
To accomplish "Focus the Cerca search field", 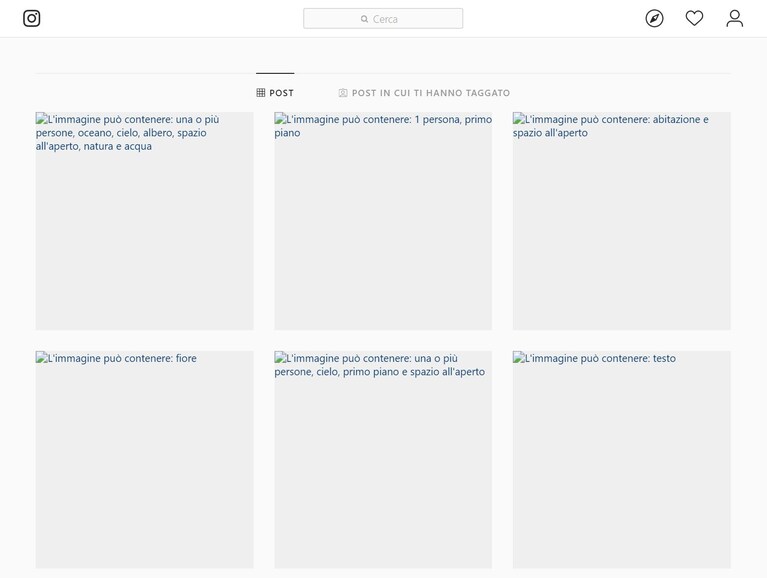I will tap(383, 19).
